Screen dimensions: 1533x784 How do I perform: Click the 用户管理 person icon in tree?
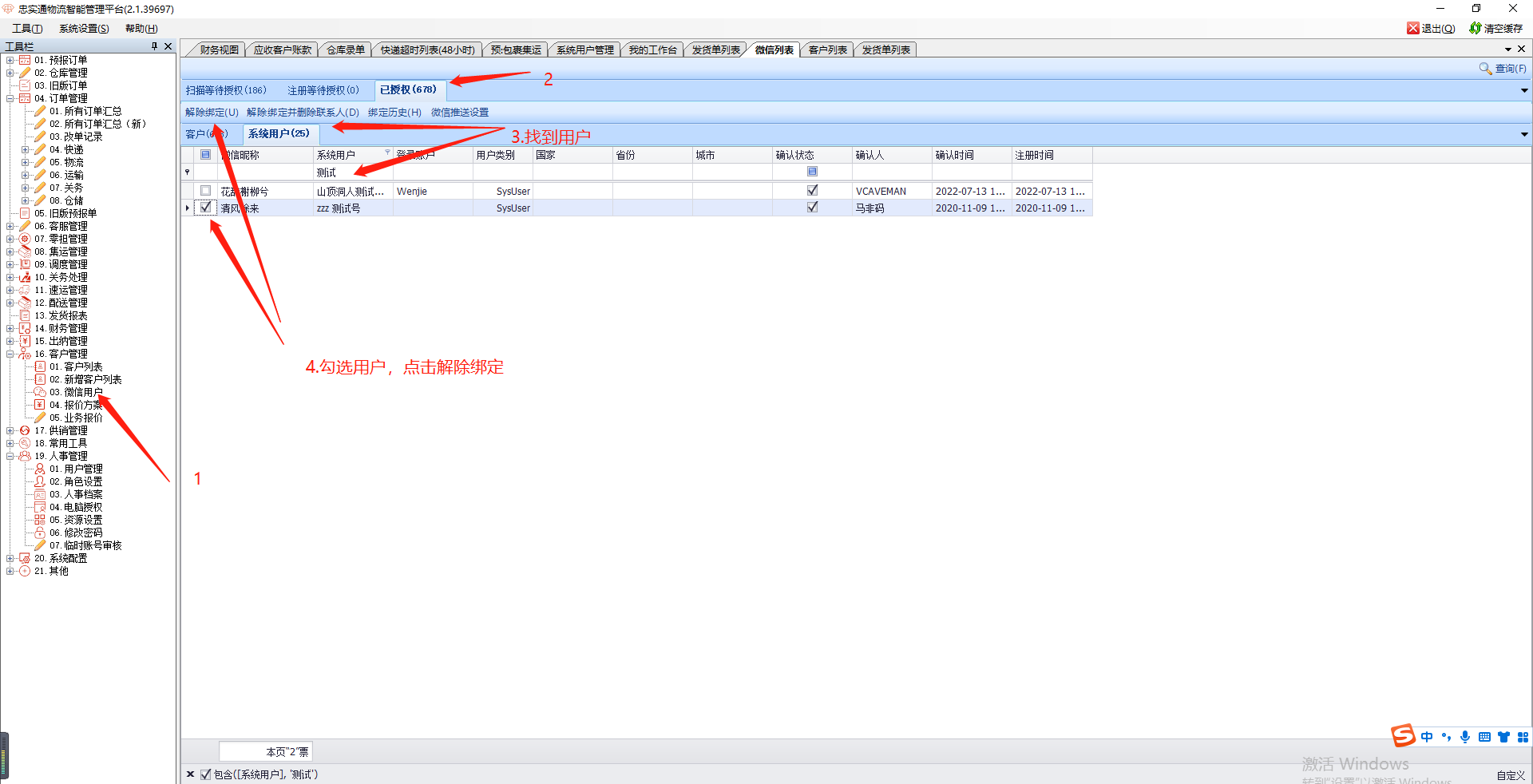tap(40, 469)
